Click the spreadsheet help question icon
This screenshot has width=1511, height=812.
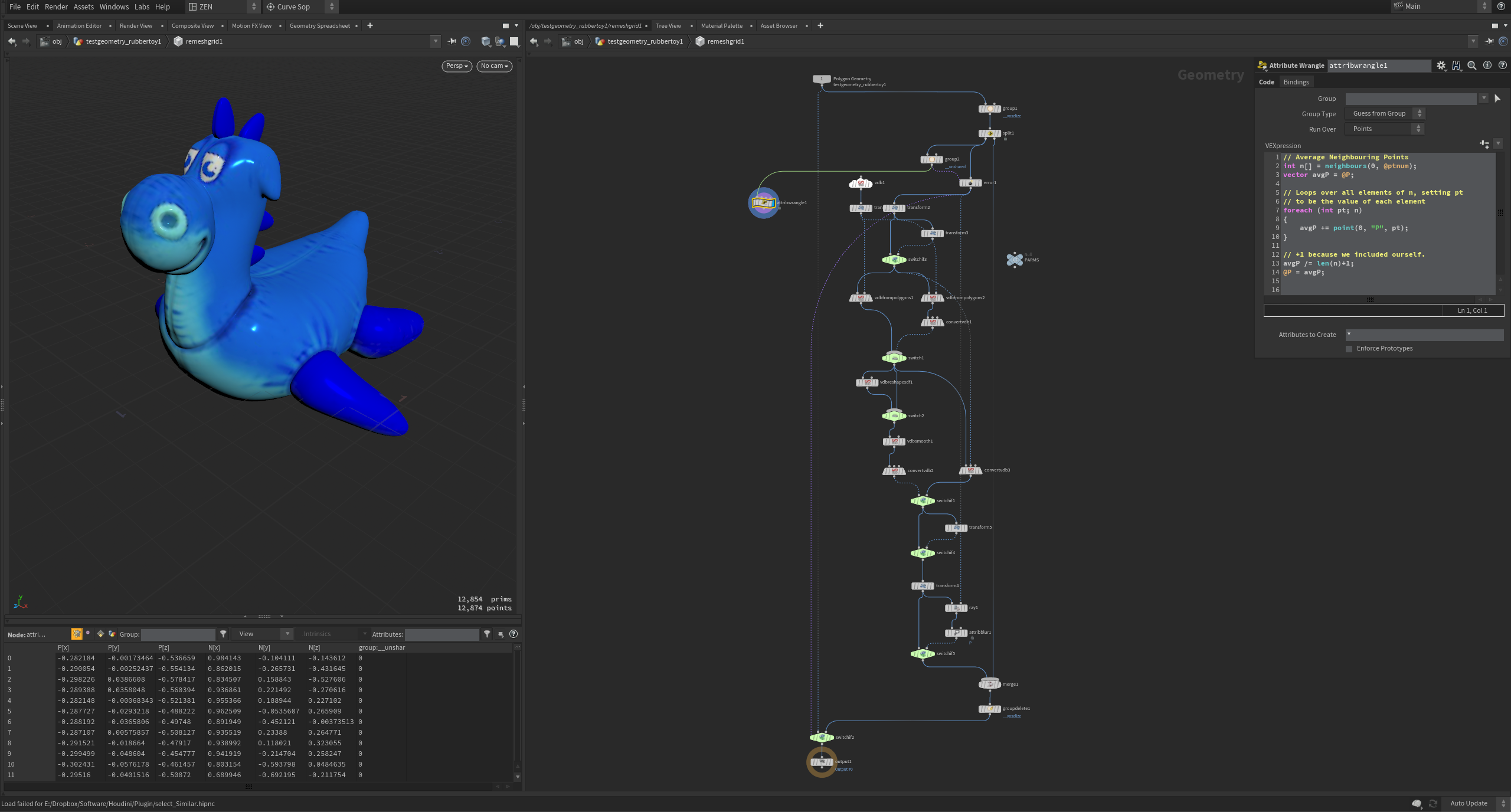(514, 634)
